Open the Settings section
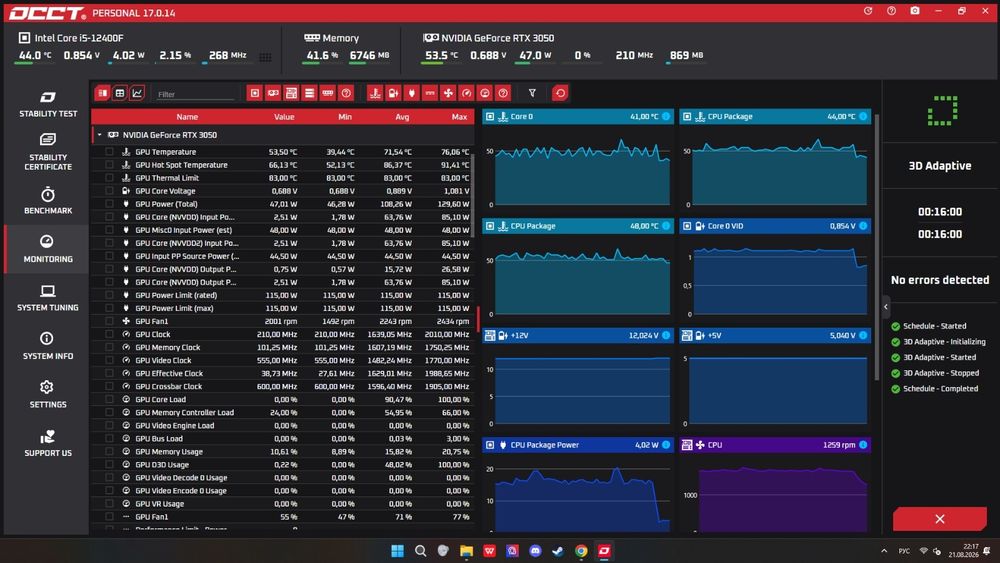1000x563 pixels. coord(48,395)
